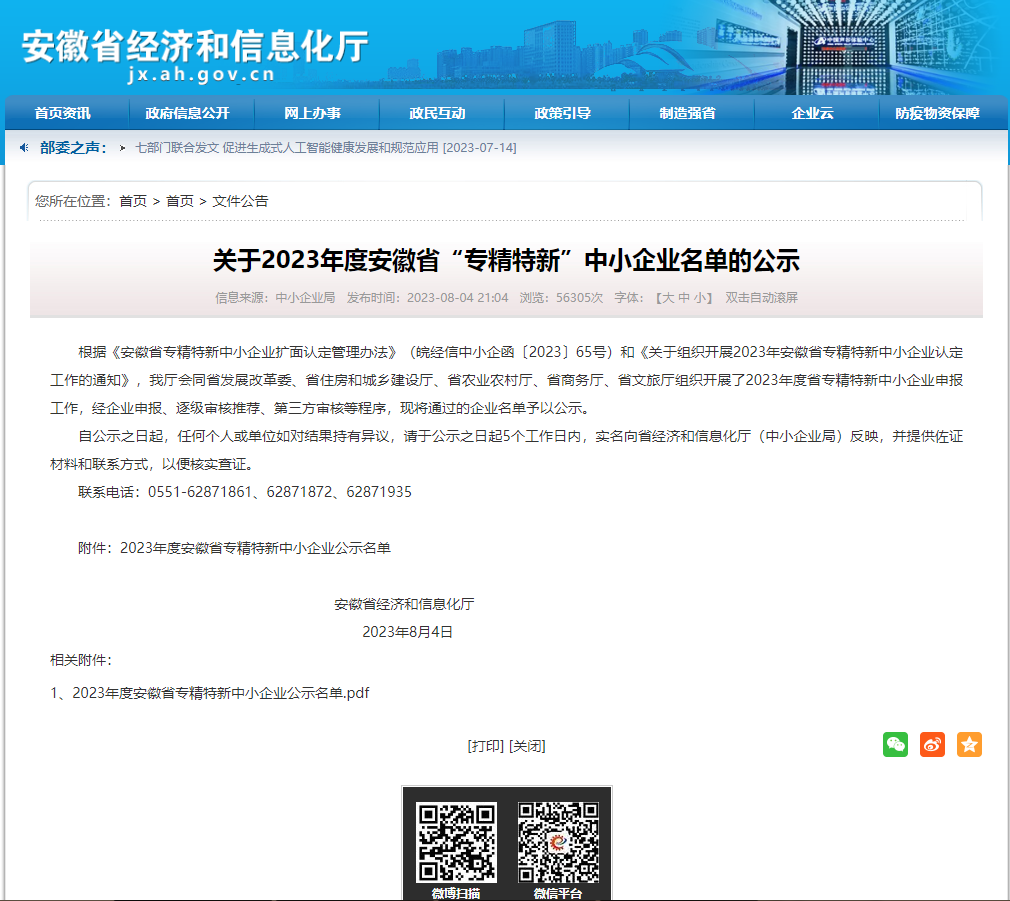This screenshot has height=901, width=1010.
Task: Download the 2023年度公示名单.pdf attachment
Action: click(x=220, y=693)
